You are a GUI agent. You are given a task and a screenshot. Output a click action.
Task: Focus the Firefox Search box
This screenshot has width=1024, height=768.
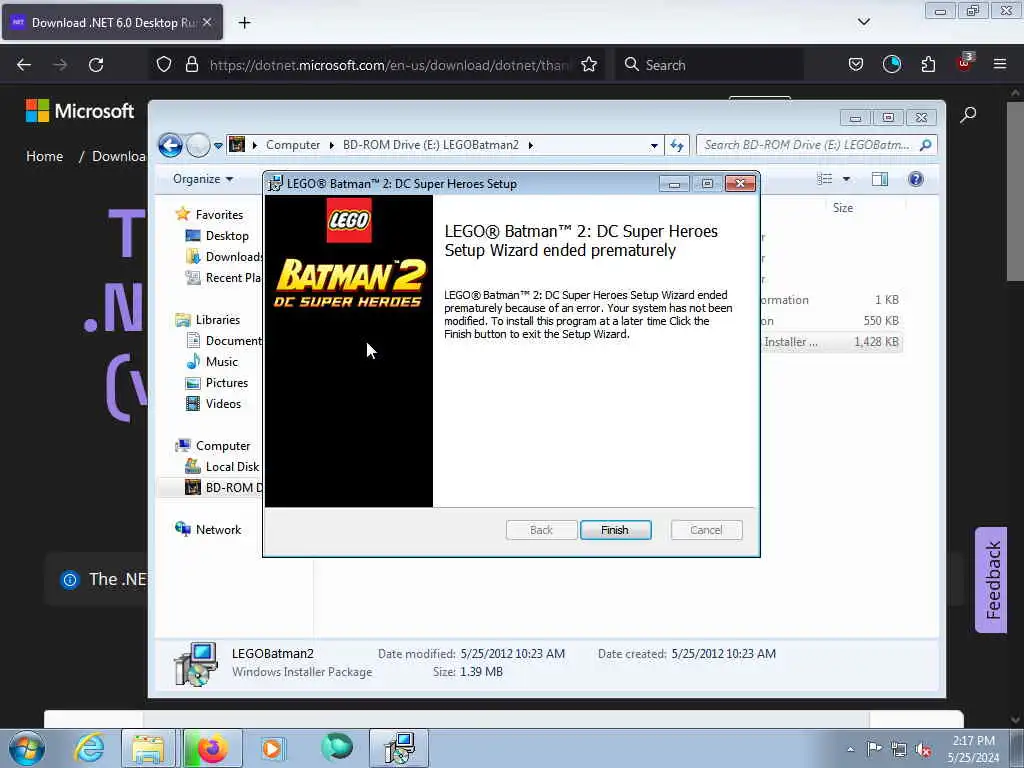tap(710, 65)
